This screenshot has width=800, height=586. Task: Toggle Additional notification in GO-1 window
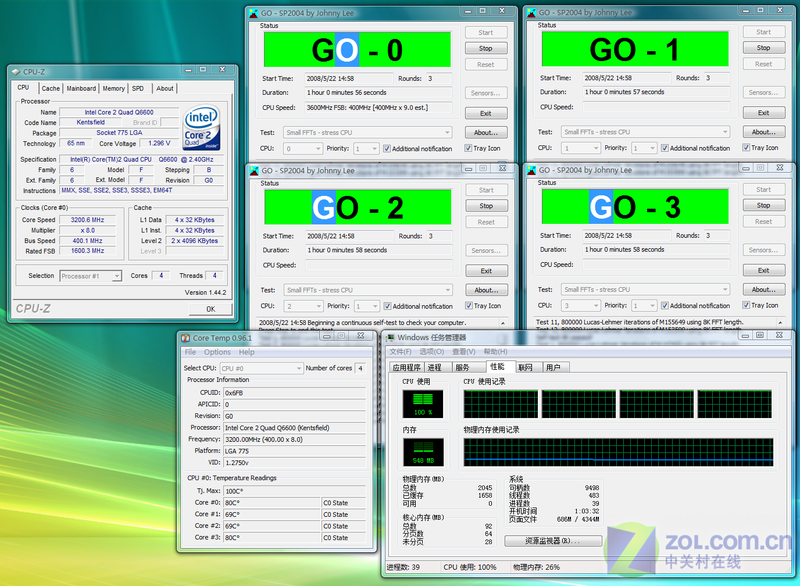click(x=665, y=148)
